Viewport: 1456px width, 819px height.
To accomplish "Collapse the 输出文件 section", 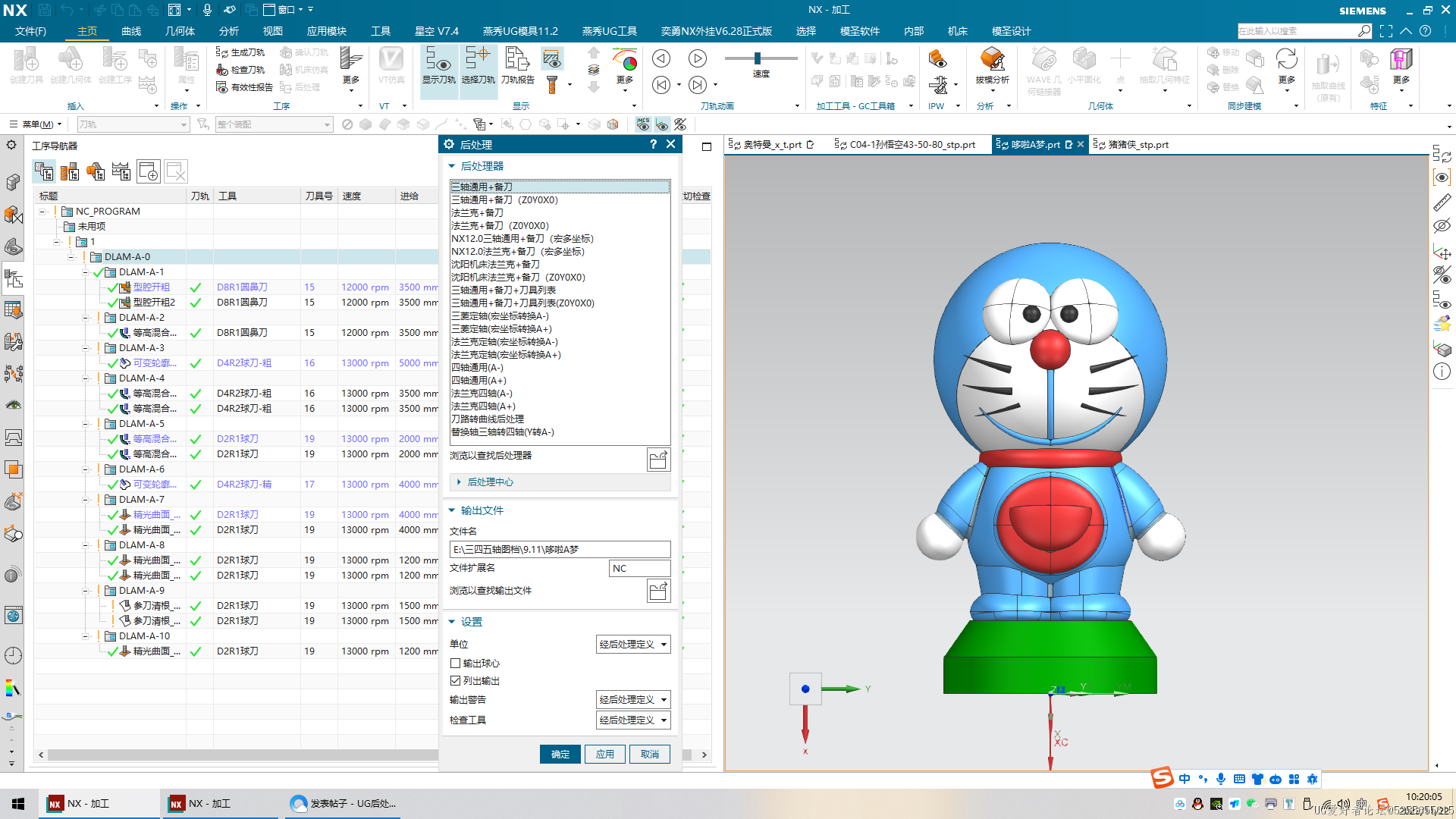I will [452, 510].
